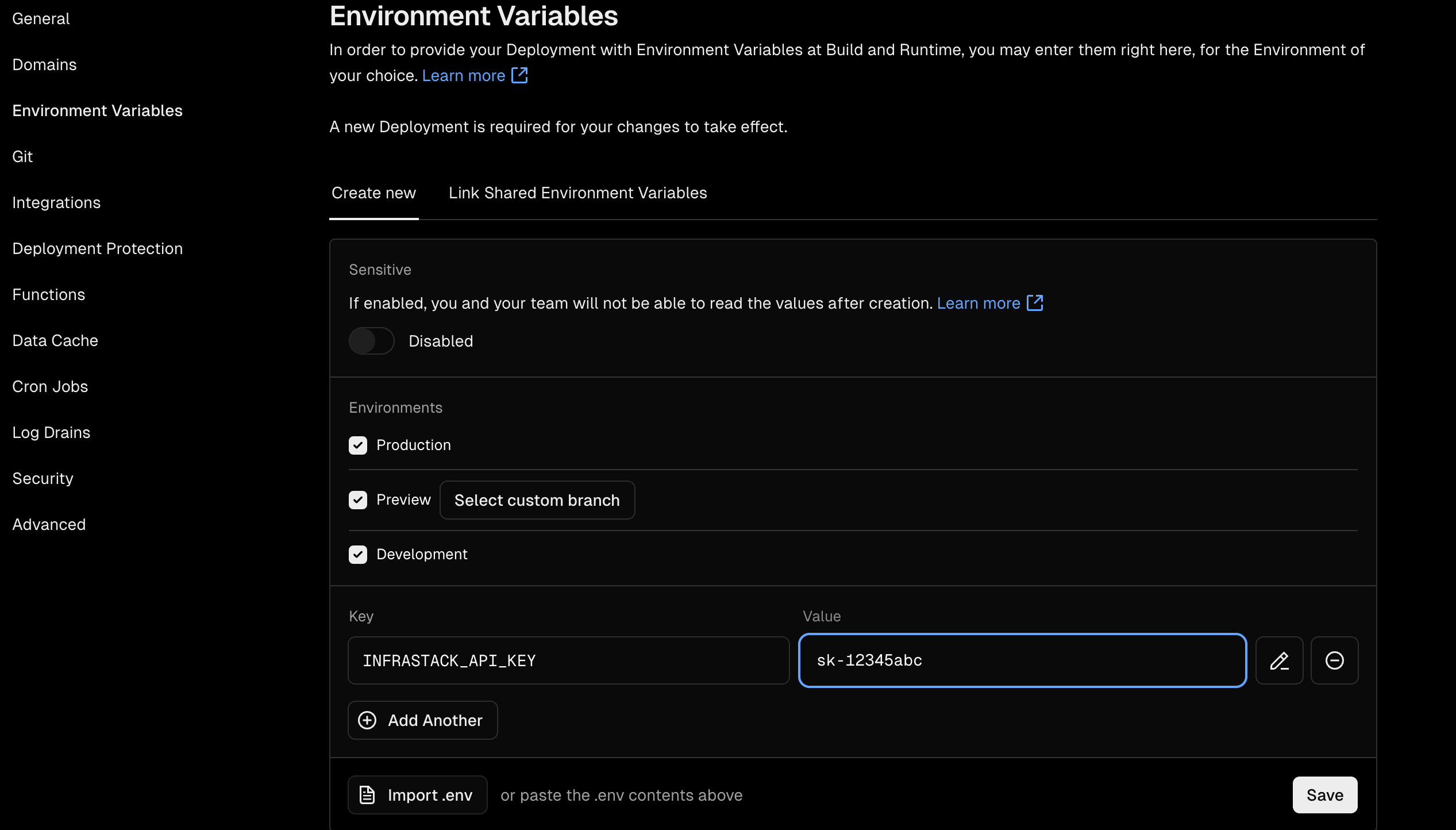
Task: Click the Value field containing sk-12345abc
Action: pyautogui.click(x=1022, y=660)
